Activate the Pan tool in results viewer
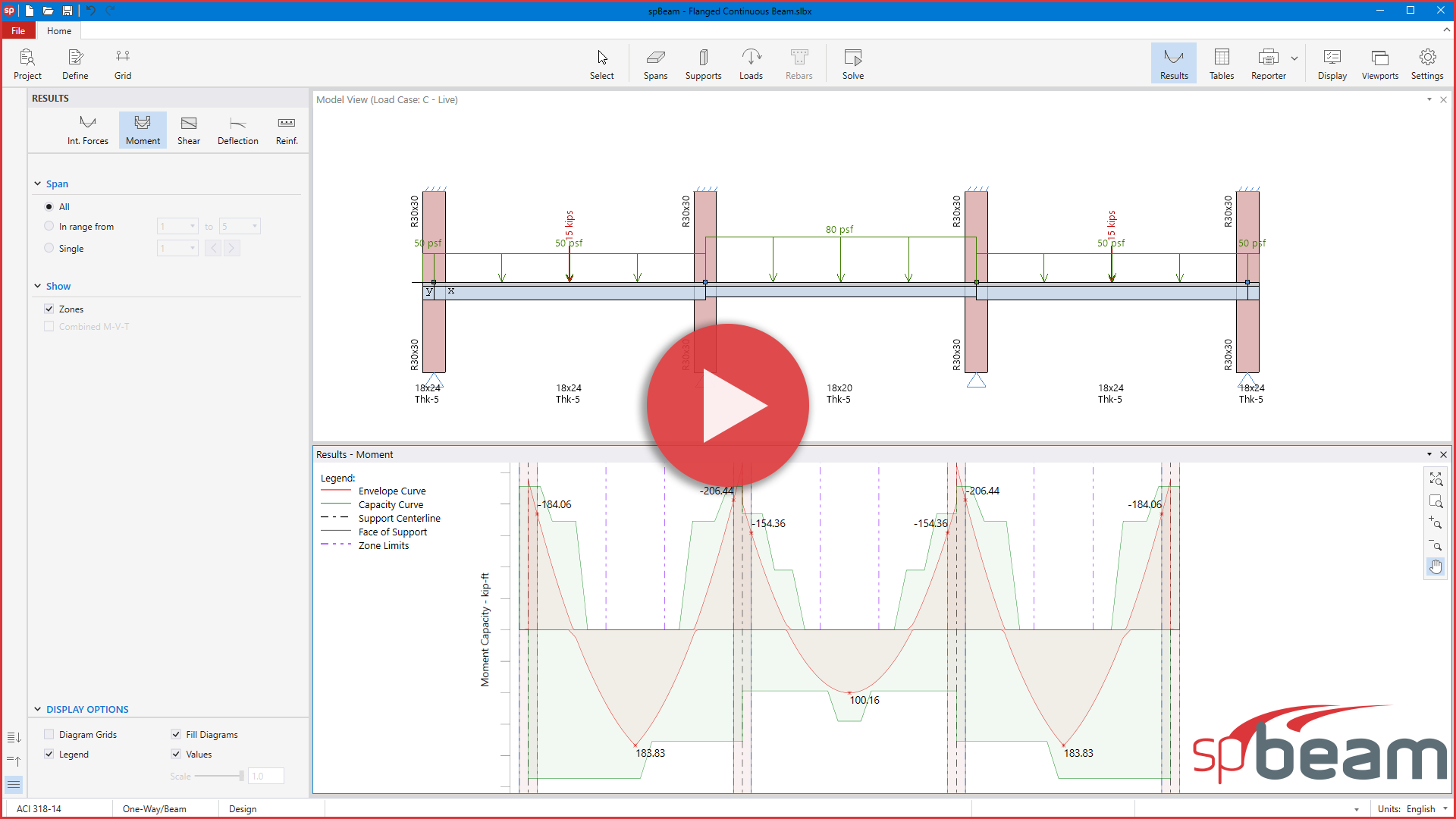The image size is (1456, 819). click(1436, 566)
